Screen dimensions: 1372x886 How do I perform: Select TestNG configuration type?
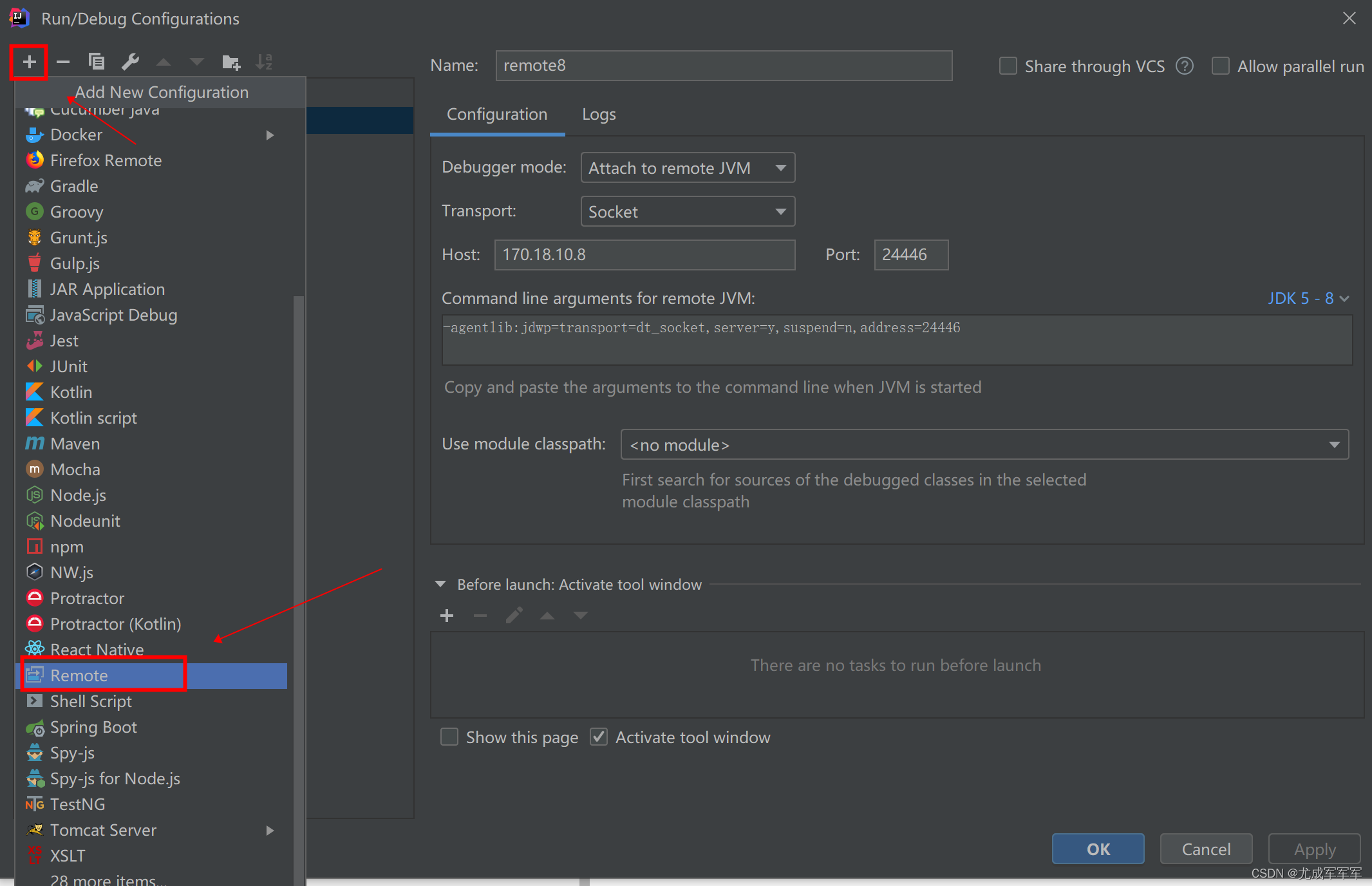[151, 804]
